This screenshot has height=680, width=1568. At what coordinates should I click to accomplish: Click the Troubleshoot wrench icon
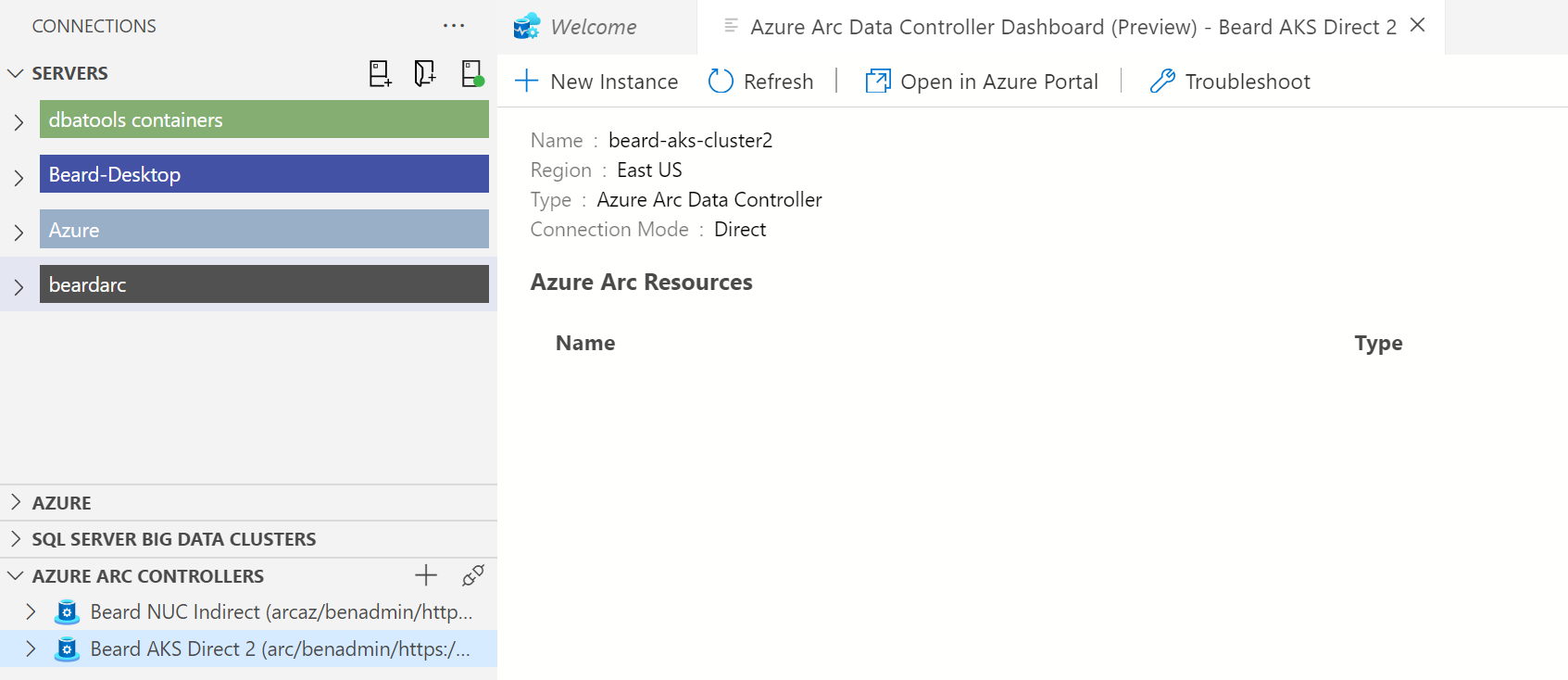click(x=1162, y=82)
